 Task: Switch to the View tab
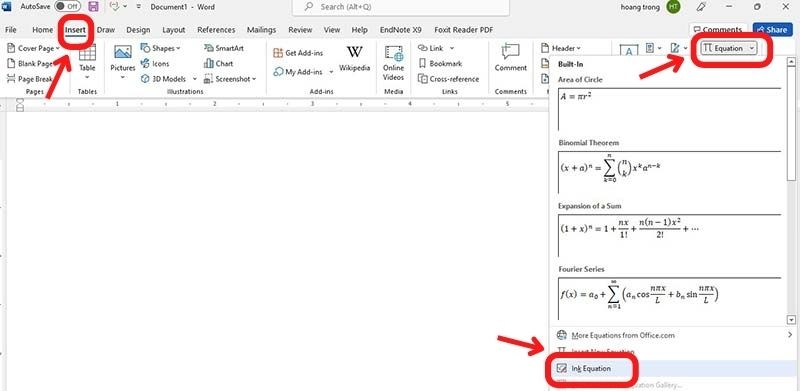[x=332, y=30]
